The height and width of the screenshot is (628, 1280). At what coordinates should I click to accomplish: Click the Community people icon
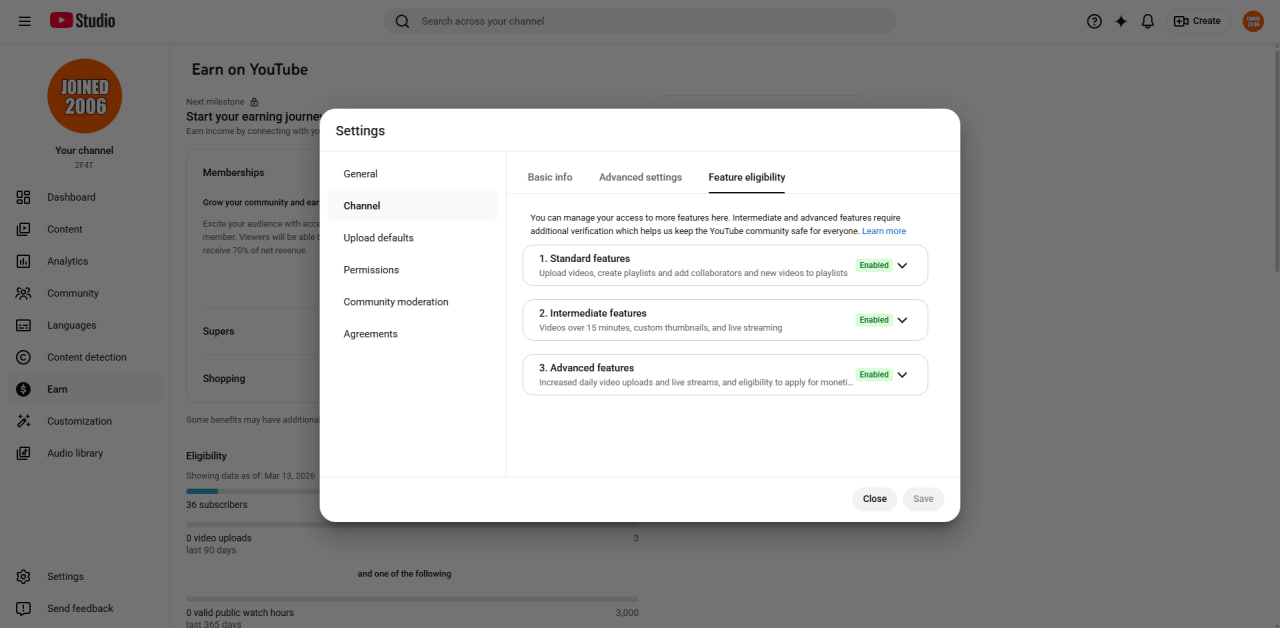24,293
